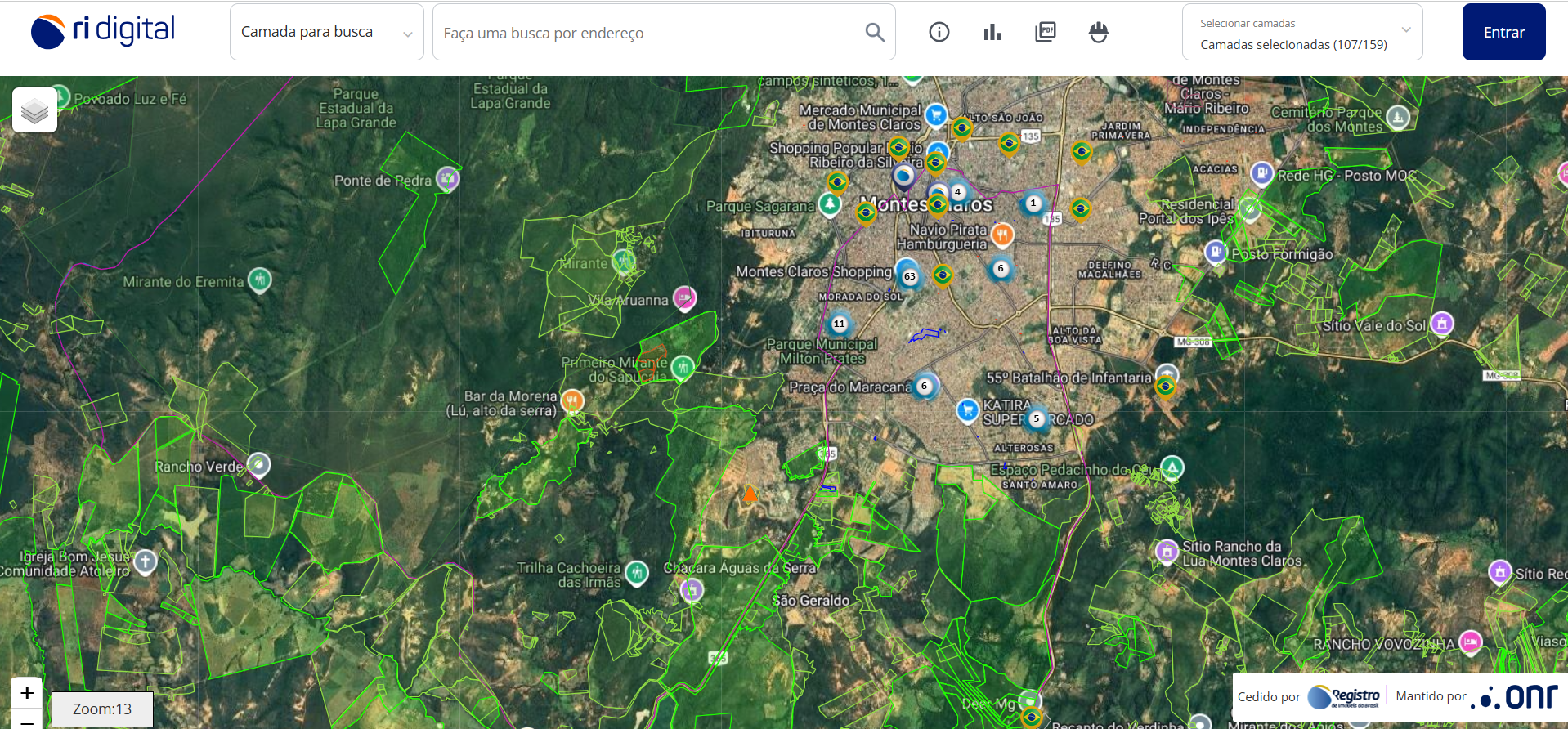
Task: Open the cluster marker showing 11
Action: point(839,324)
